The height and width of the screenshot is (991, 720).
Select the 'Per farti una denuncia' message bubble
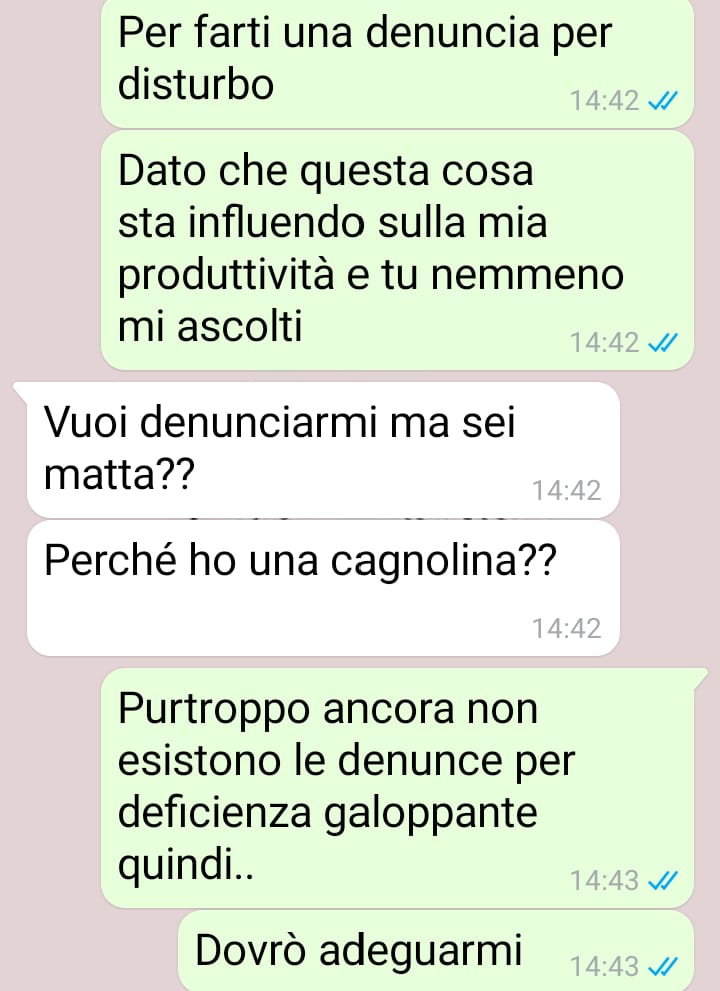pos(398,63)
